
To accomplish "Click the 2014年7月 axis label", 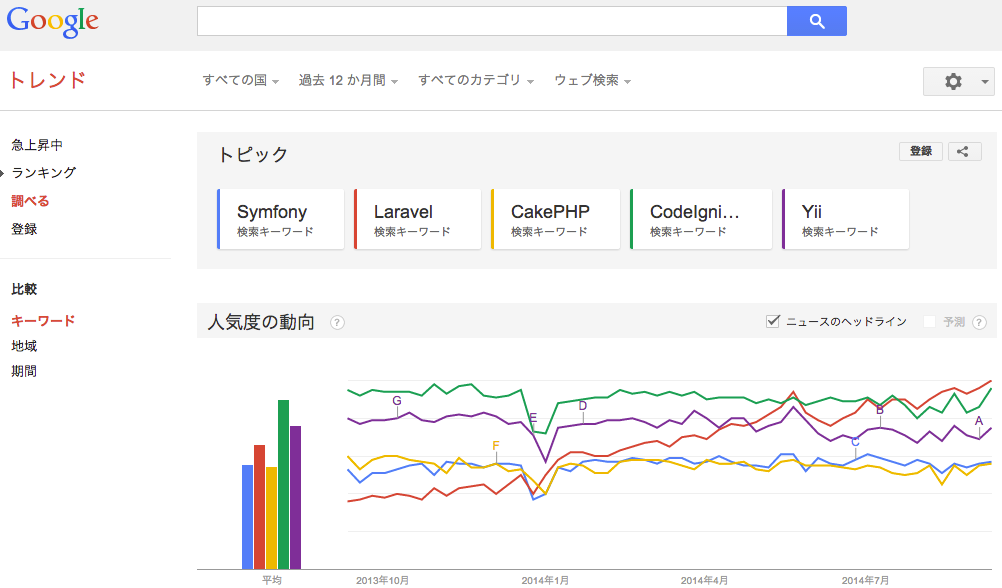I will 865,580.
